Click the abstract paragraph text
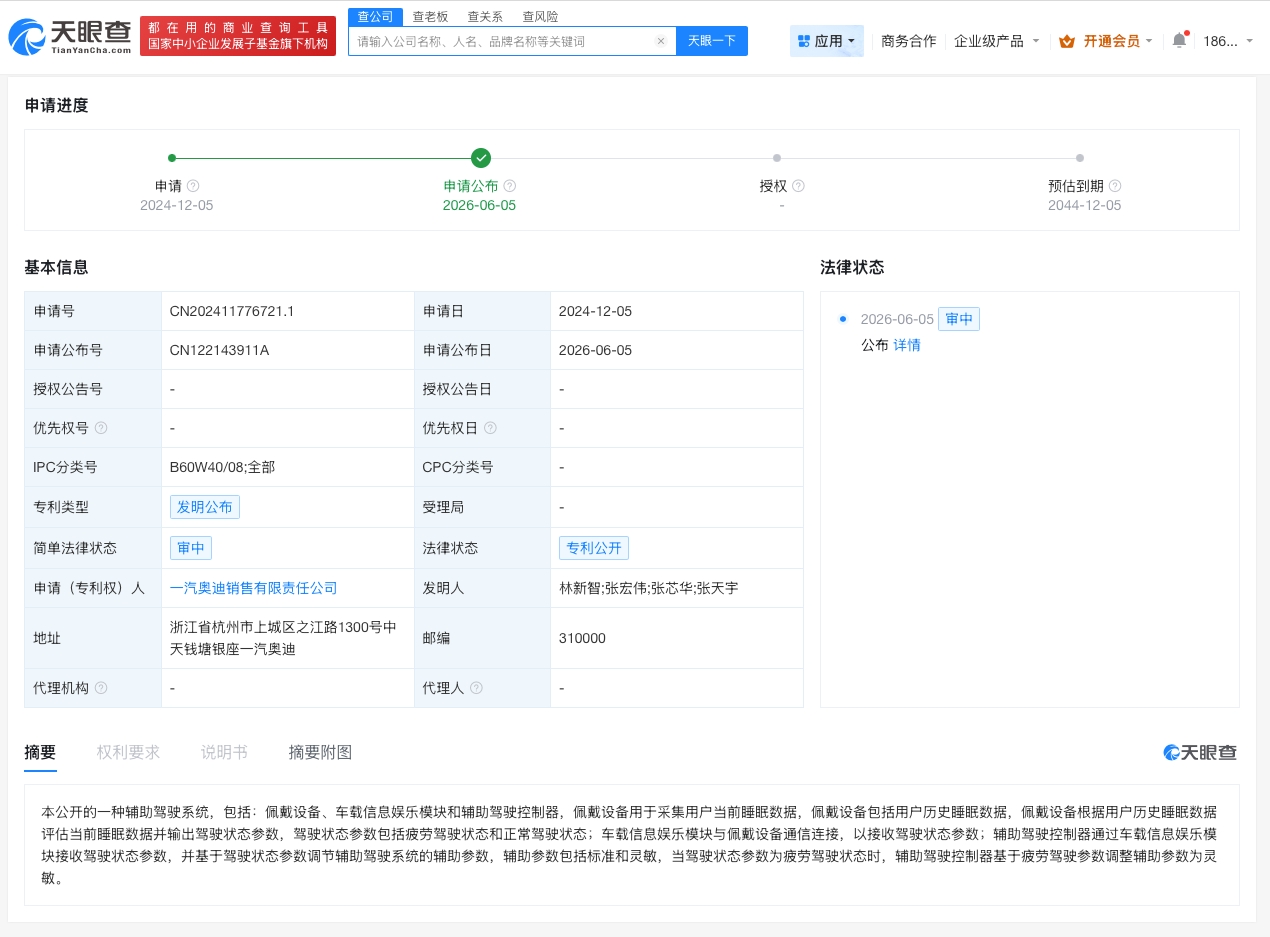 631,845
